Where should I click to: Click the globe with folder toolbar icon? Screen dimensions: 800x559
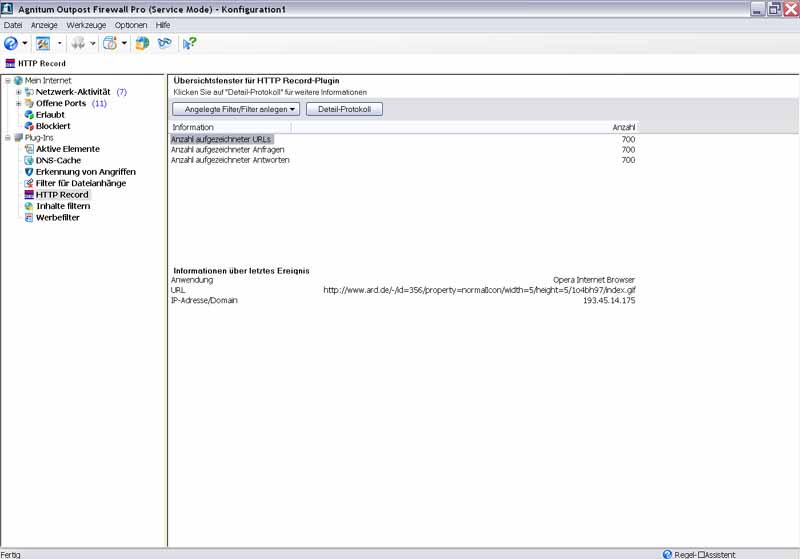[142, 43]
